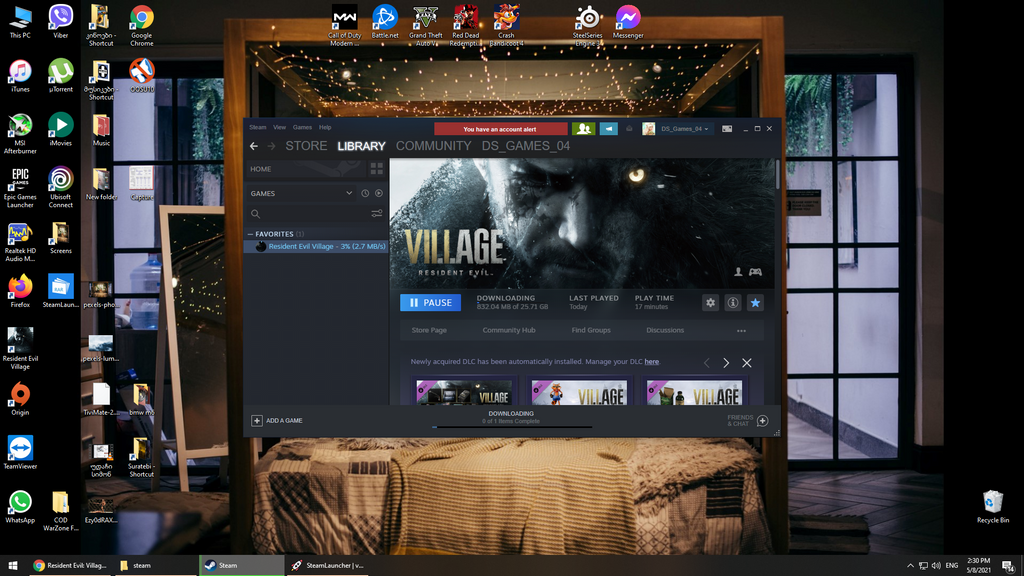Open the first Village DLC thumbnail
The height and width of the screenshot is (576, 1024).
point(464,392)
